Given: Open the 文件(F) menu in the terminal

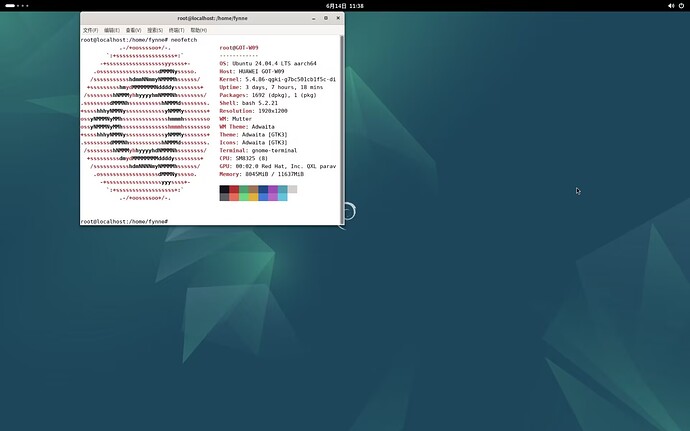Looking at the screenshot, I should (90, 30).
